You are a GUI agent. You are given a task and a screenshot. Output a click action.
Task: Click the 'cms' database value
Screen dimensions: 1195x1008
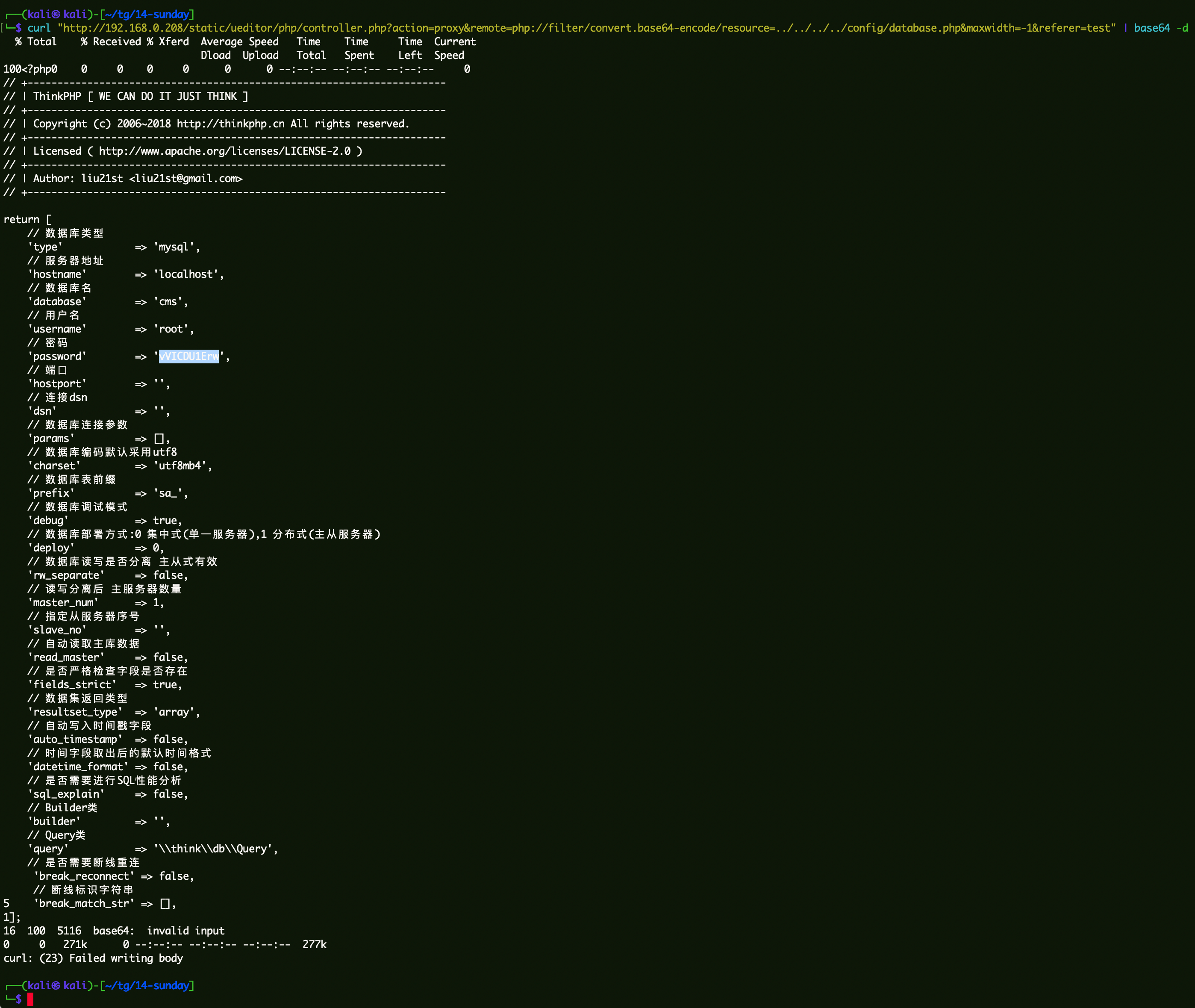pyautogui.click(x=168, y=302)
